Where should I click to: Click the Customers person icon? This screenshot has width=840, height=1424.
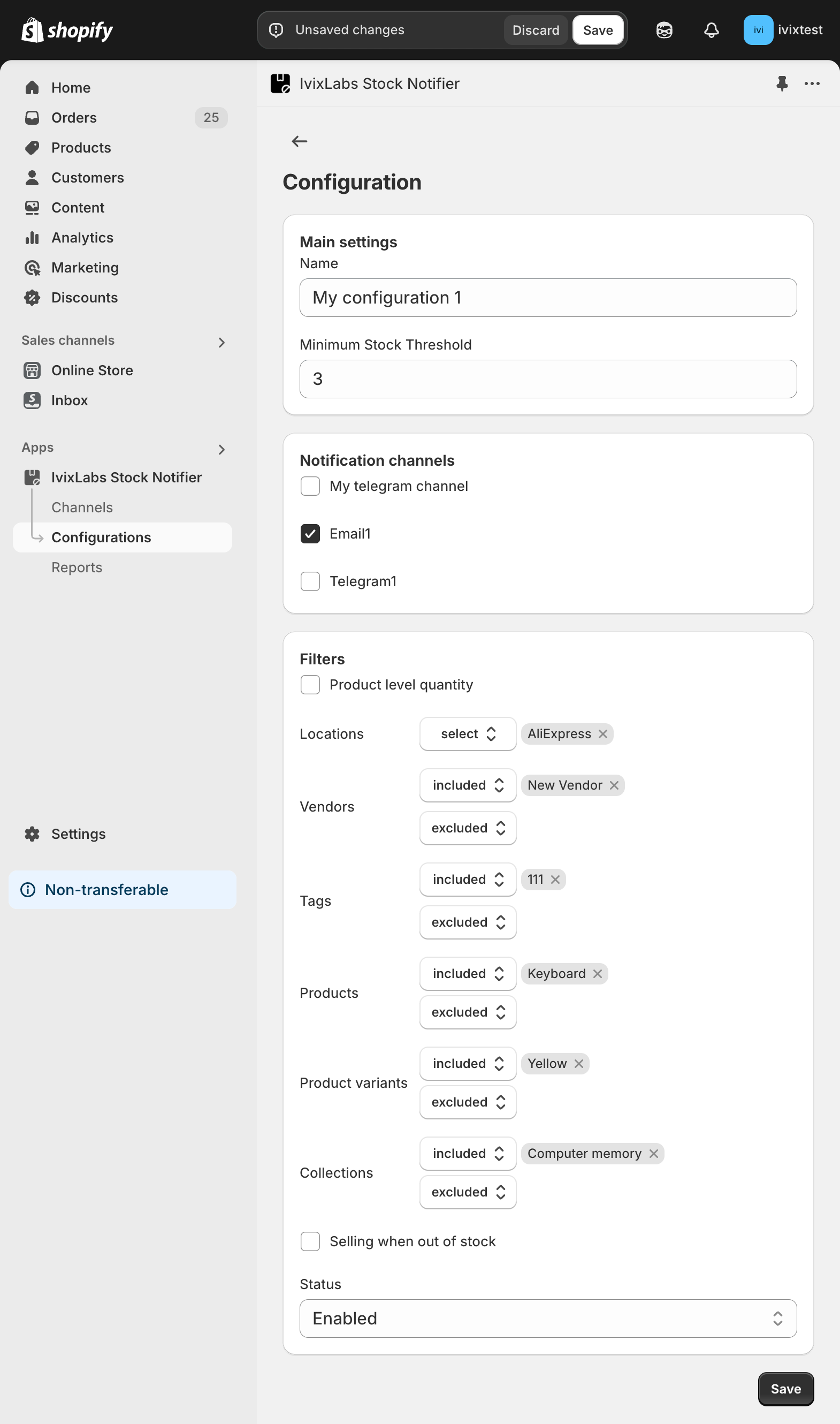click(x=32, y=178)
